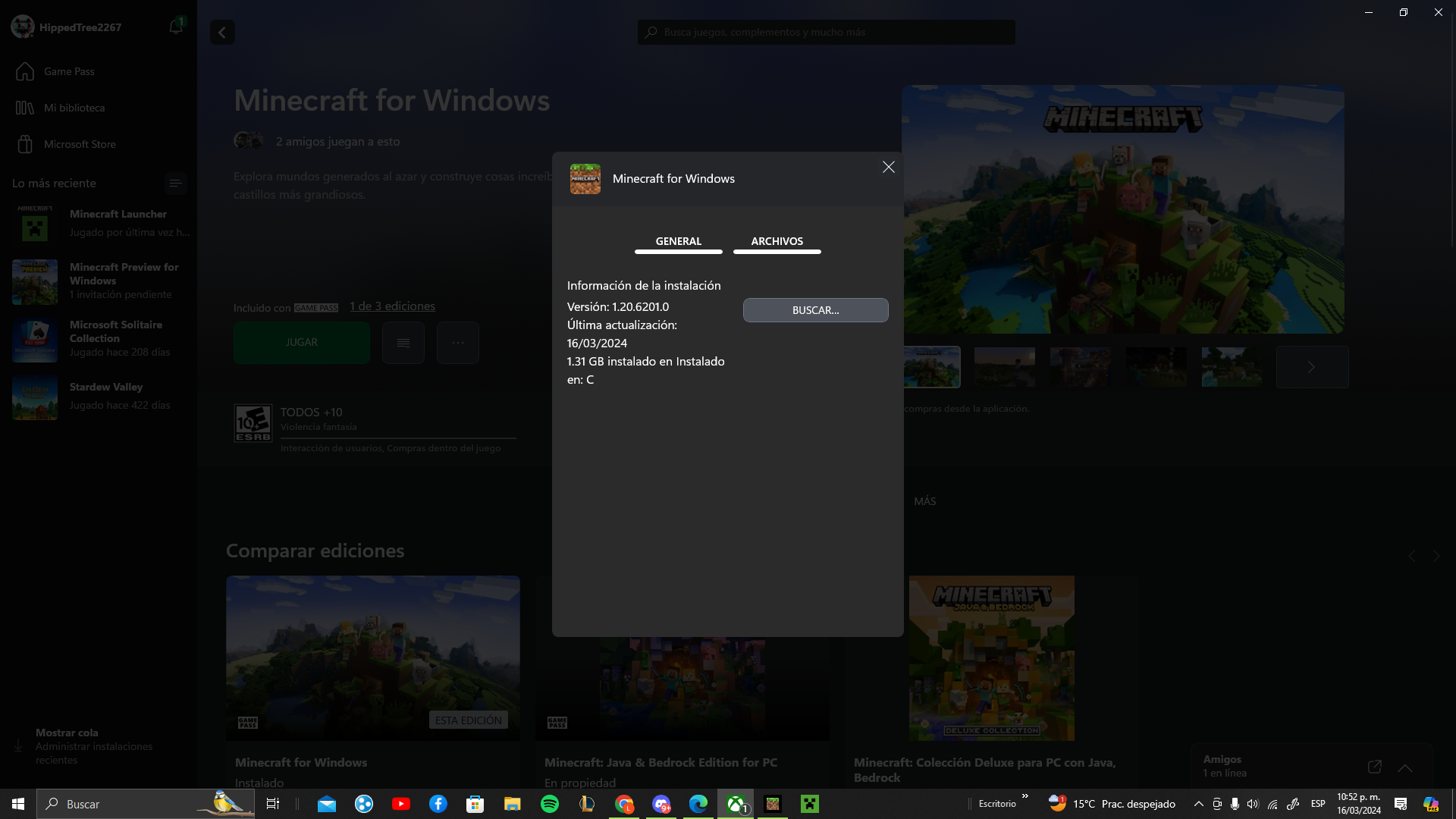
Task: Open Spotify from the taskbar
Action: click(x=550, y=804)
